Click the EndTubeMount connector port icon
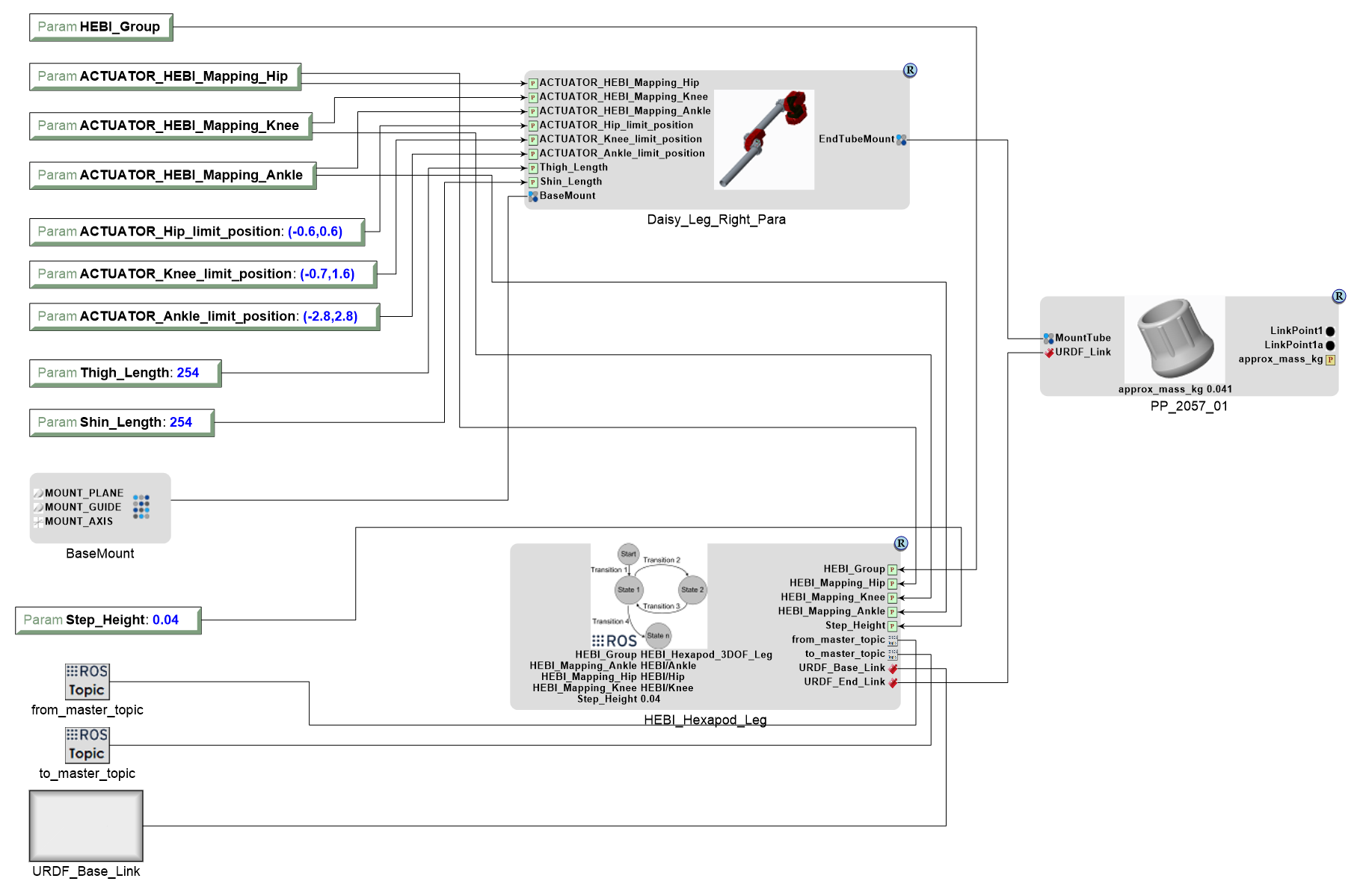 tap(901, 140)
